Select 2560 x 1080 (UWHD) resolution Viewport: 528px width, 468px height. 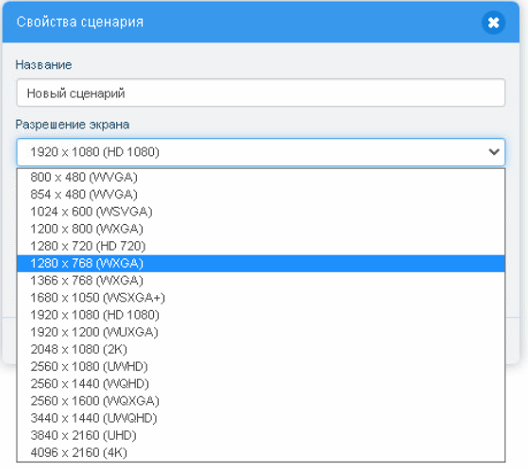(x=261, y=366)
